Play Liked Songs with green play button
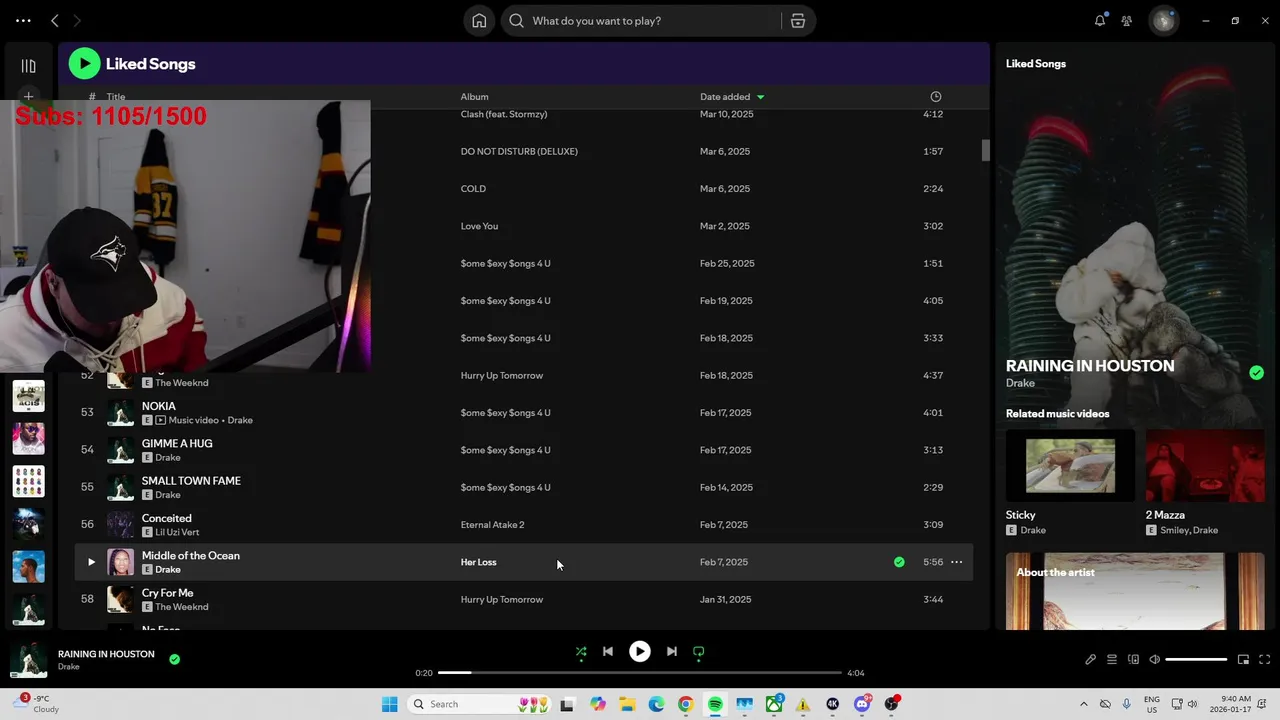The image size is (1280, 720). tap(84, 64)
